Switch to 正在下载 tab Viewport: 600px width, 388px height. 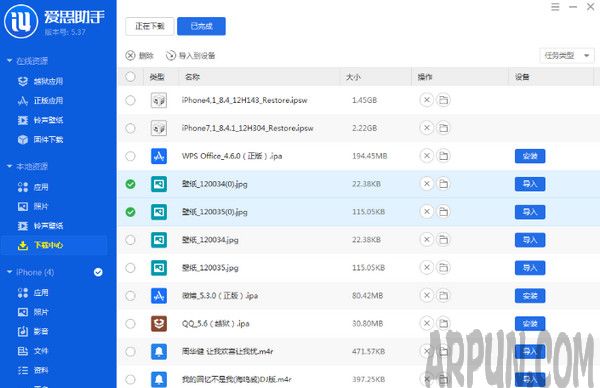point(150,26)
